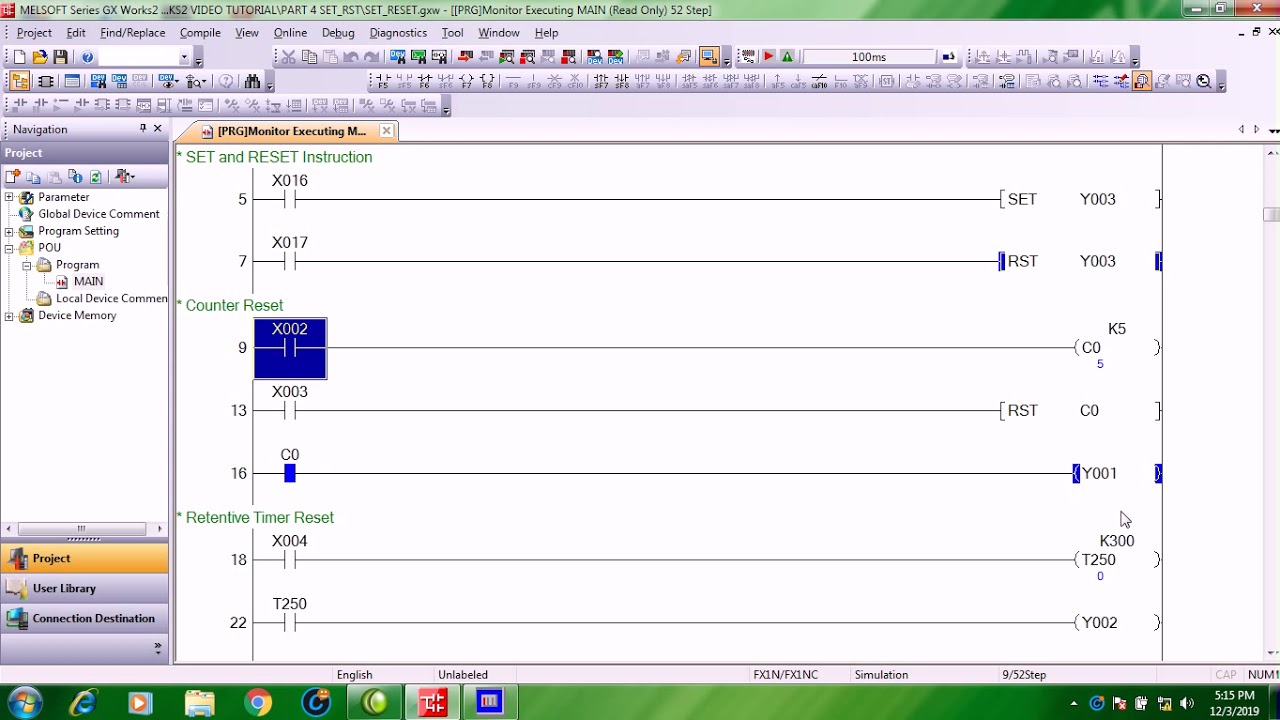Open the Online menu
The image size is (1280, 720).
tap(290, 33)
